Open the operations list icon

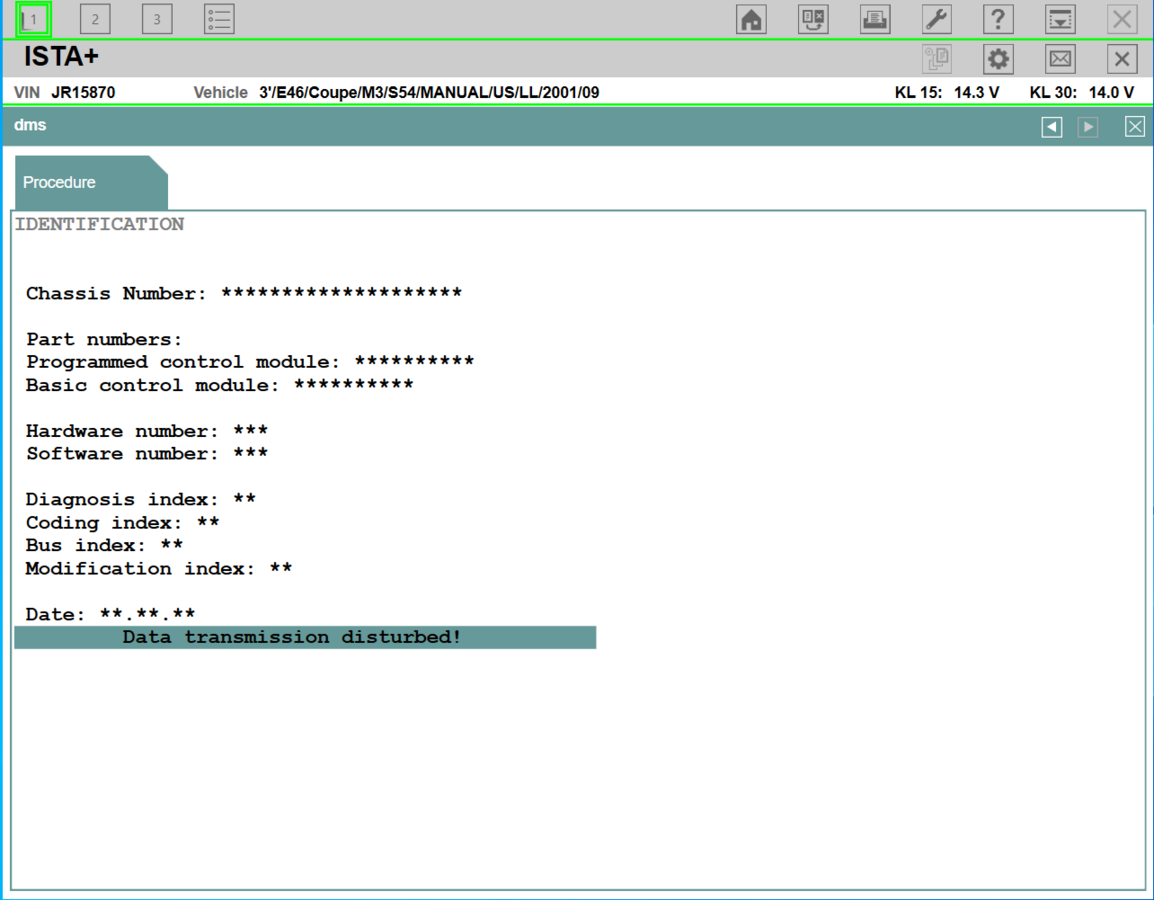pos(219,19)
